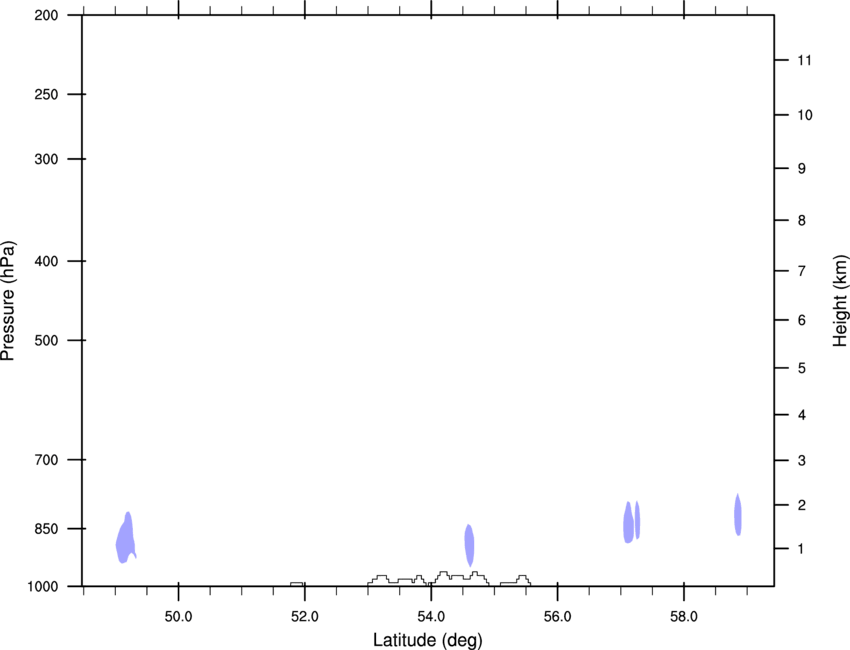This screenshot has width=850, height=650.
Task: Click height tick label 3
Action: (x=801, y=461)
